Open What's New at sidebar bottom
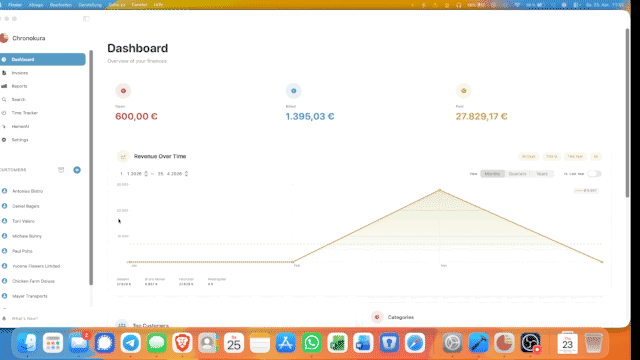The image size is (640, 360). 24,318
